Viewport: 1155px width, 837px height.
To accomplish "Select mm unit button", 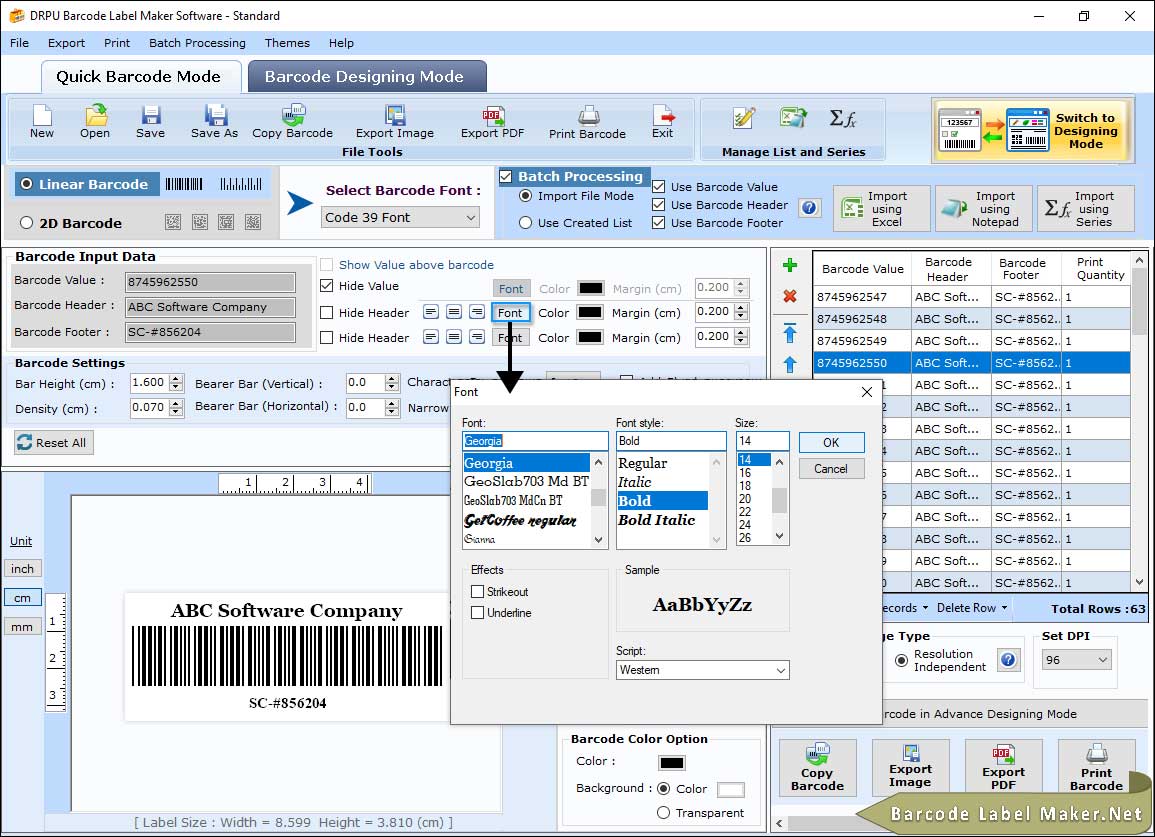I will (22, 627).
